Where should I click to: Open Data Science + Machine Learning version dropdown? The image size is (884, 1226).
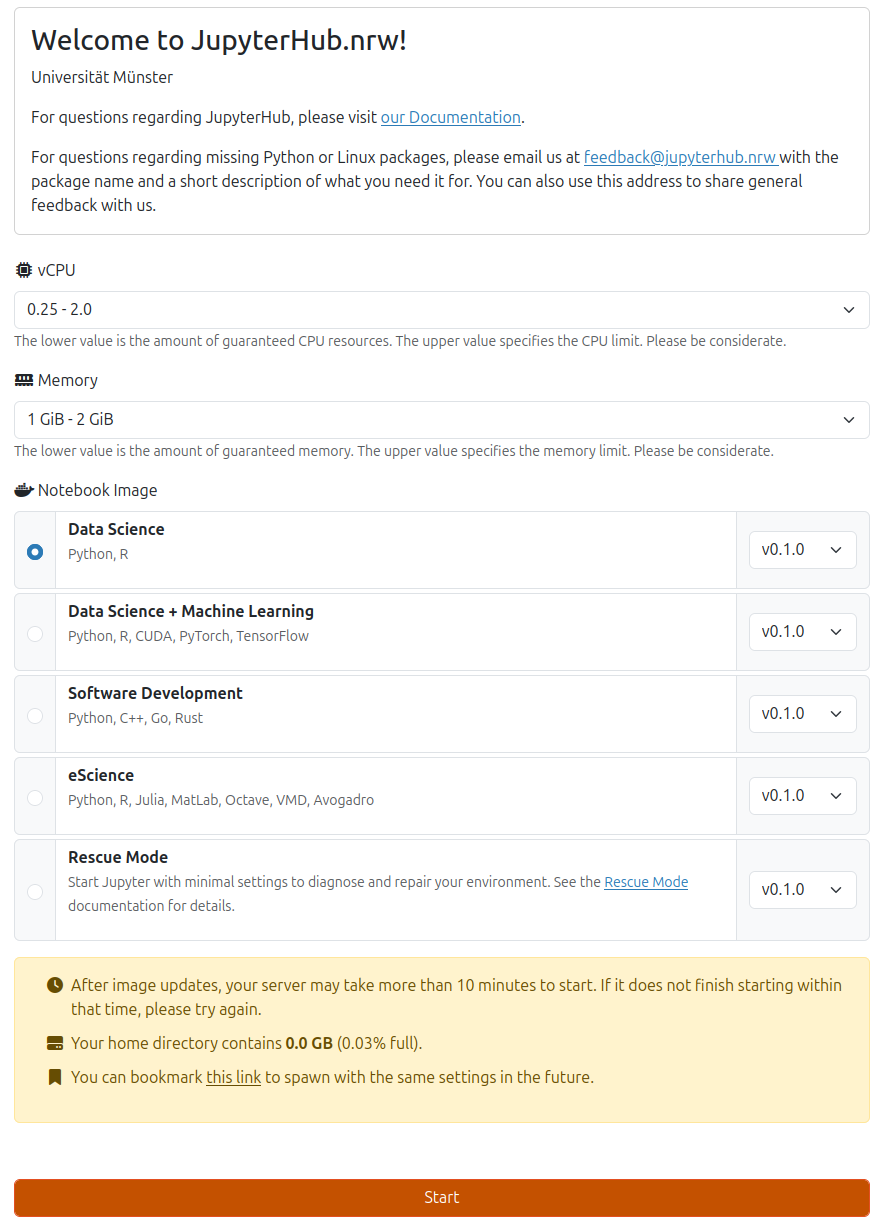coord(803,632)
